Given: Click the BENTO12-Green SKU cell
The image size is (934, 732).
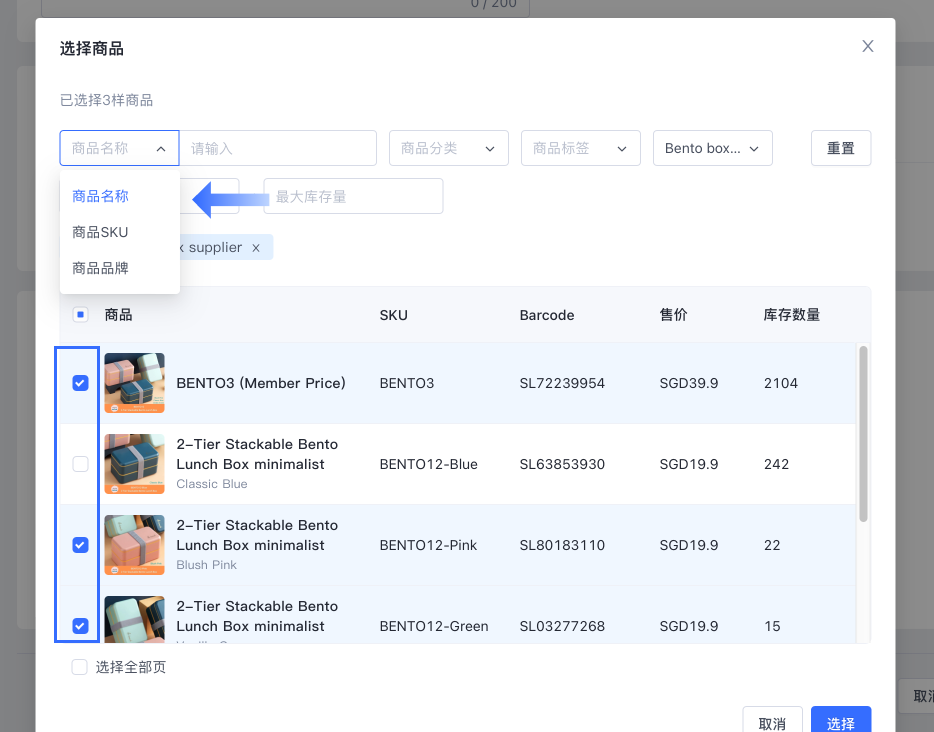Looking at the screenshot, I should (x=434, y=626).
